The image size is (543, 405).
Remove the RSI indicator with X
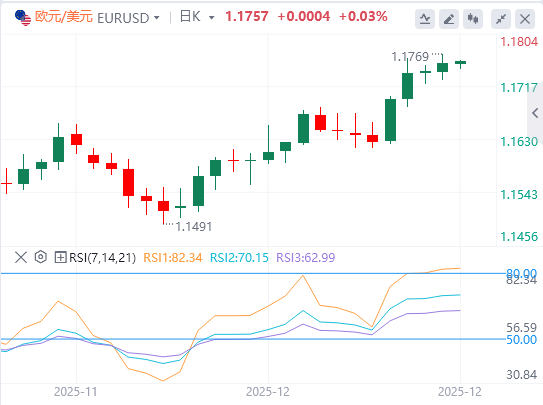(x=21, y=257)
